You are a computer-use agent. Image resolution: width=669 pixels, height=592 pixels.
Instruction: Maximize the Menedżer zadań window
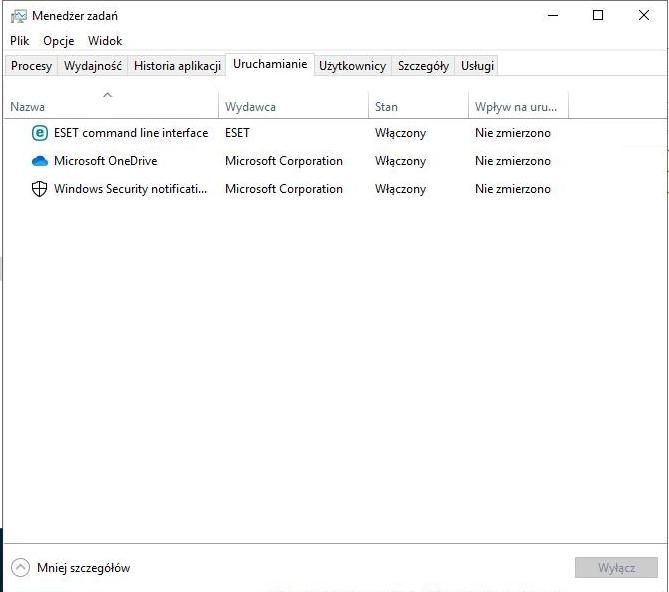point(598,15)
